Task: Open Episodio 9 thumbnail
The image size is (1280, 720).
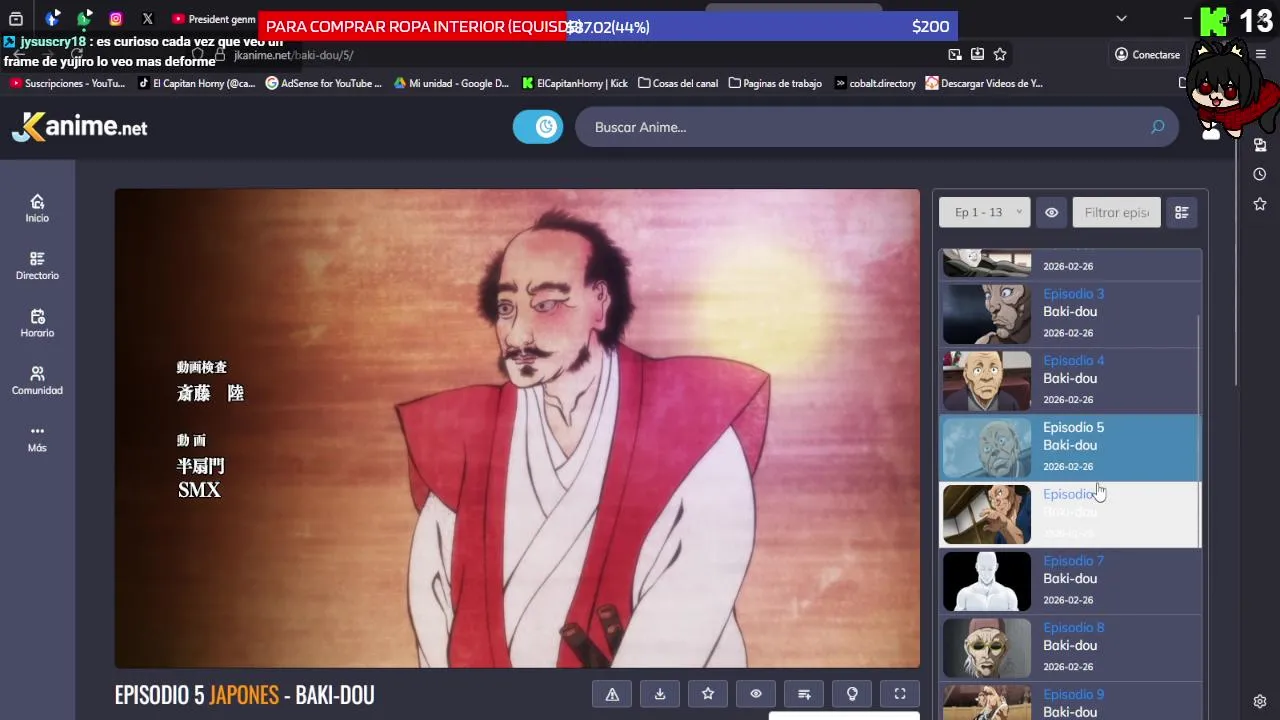Action: click(x=986, y=703)
